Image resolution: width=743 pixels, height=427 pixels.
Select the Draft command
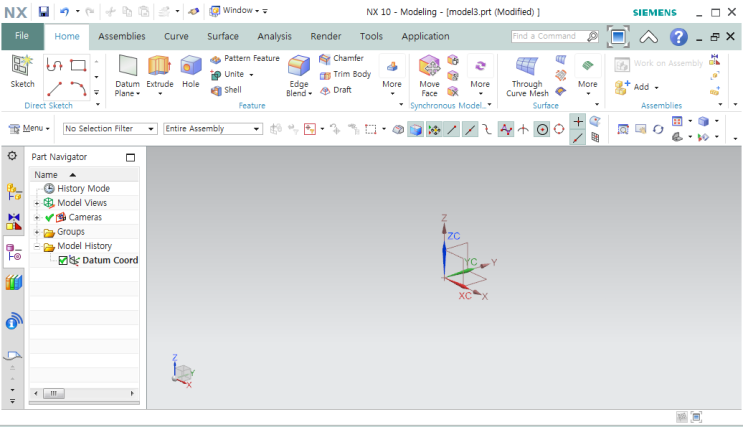335,90
